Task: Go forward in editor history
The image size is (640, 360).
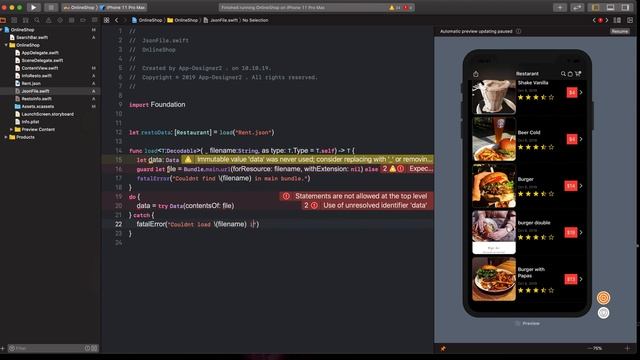Action: click(124, 20)
